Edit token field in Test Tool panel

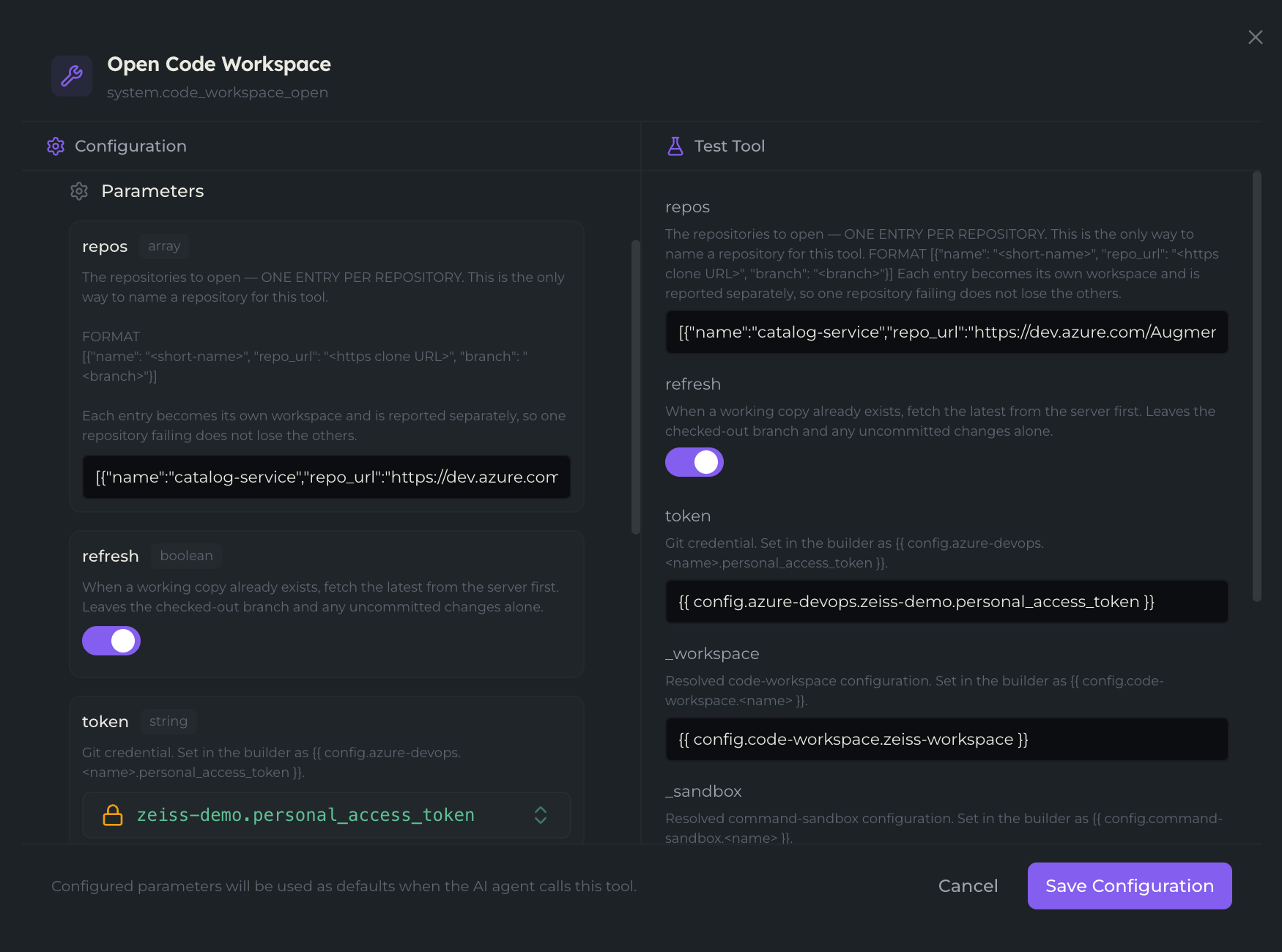946,602
